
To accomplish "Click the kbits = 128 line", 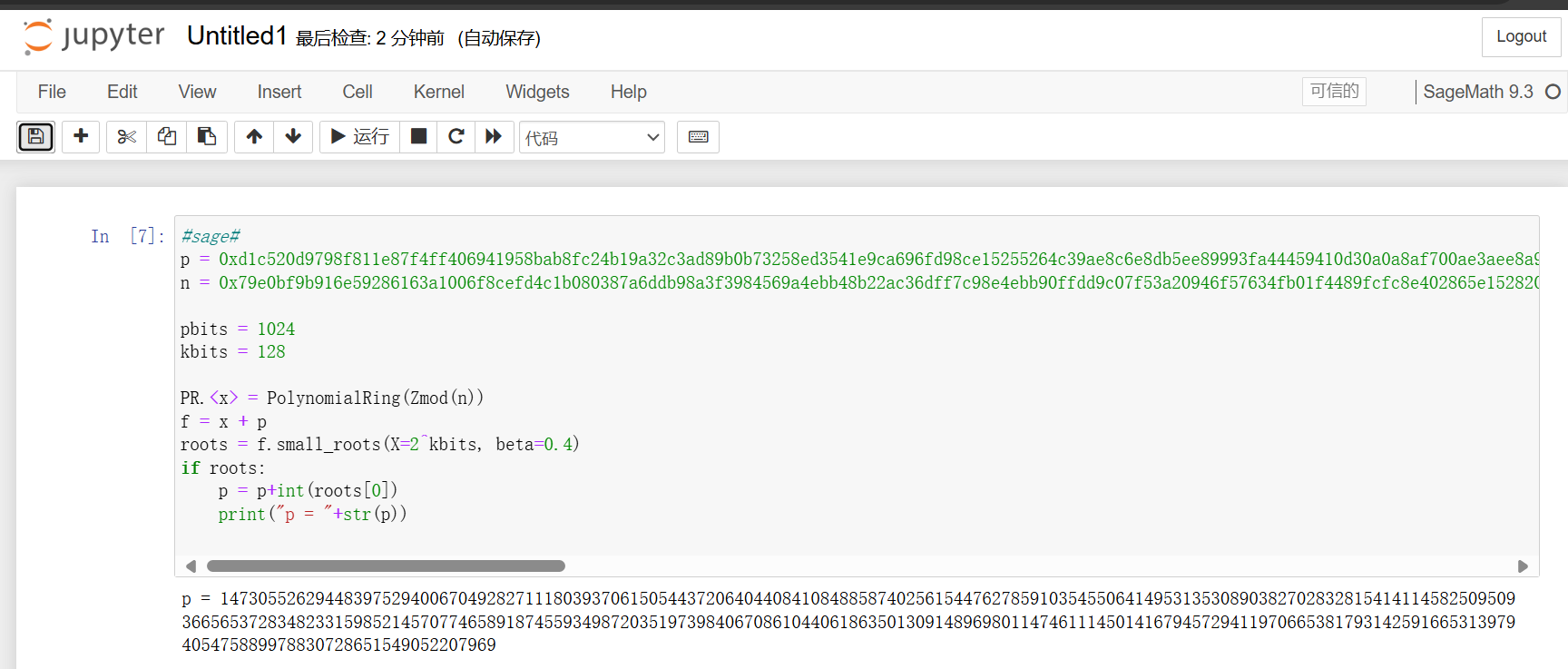I will [233, 351].
